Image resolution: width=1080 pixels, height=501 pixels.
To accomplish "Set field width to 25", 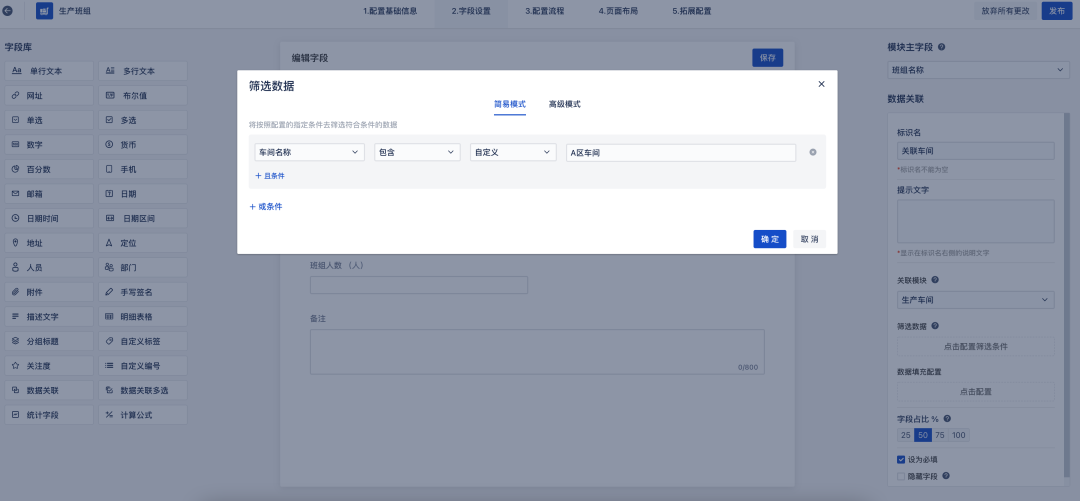I will pos(906,435).
